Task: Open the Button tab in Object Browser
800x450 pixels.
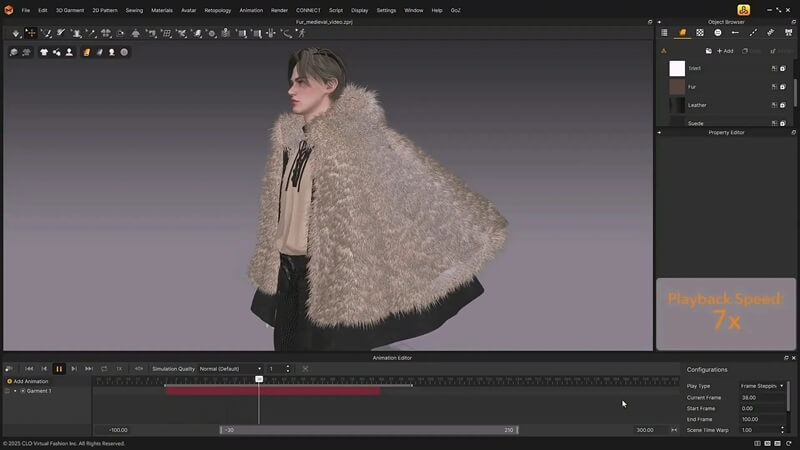Action: 718,33
